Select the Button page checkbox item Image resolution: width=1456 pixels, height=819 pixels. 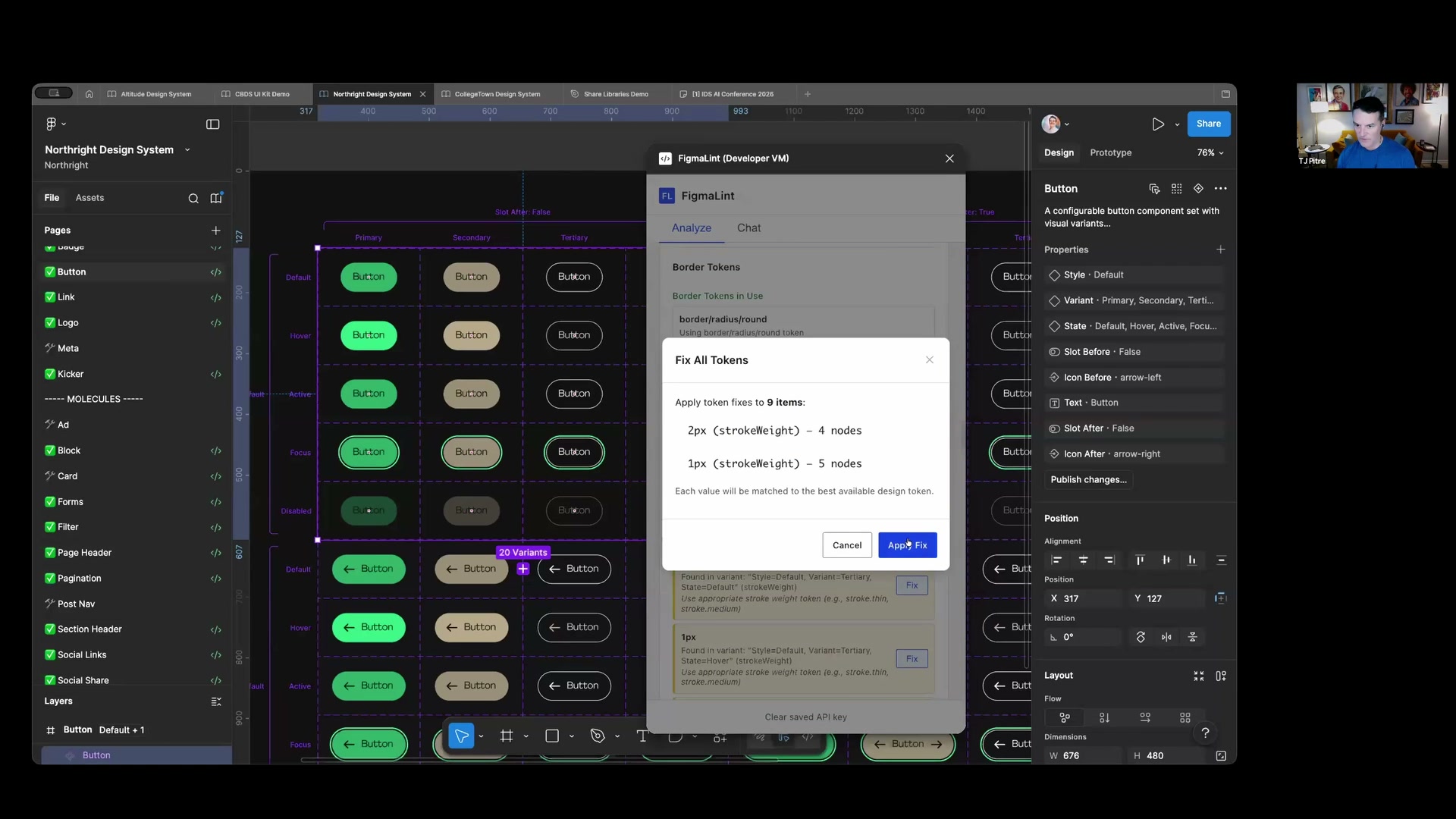coord(71,272)
